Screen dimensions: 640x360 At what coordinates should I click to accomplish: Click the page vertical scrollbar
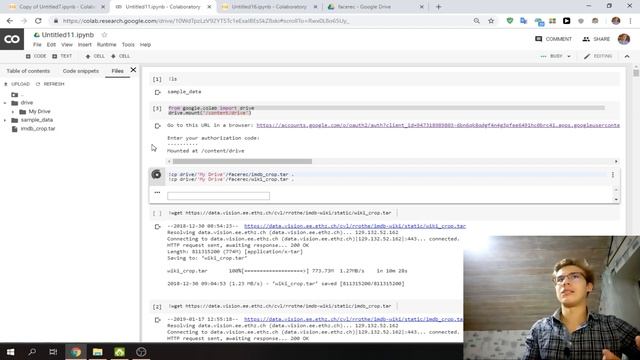tap(636, 73)
